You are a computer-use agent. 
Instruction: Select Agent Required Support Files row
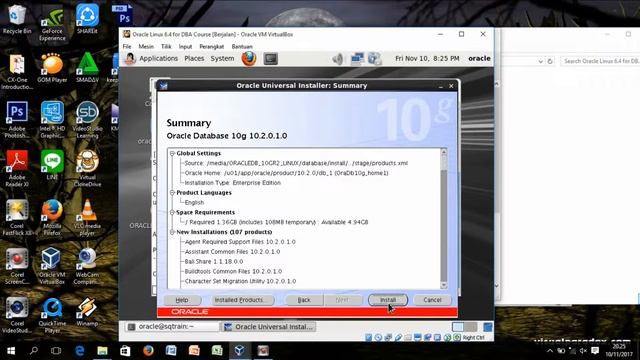click(240, 242)
